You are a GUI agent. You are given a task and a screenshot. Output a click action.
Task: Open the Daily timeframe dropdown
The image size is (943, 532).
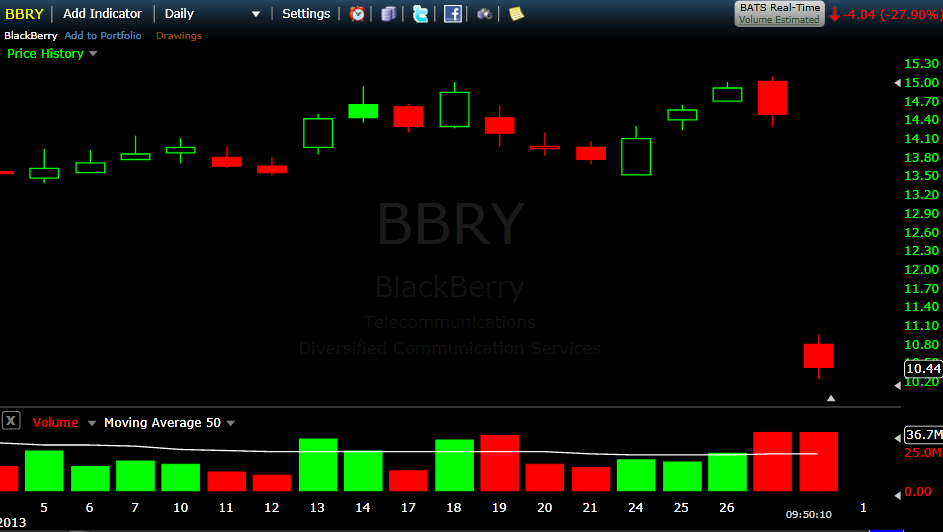click(x=212, y=13)
